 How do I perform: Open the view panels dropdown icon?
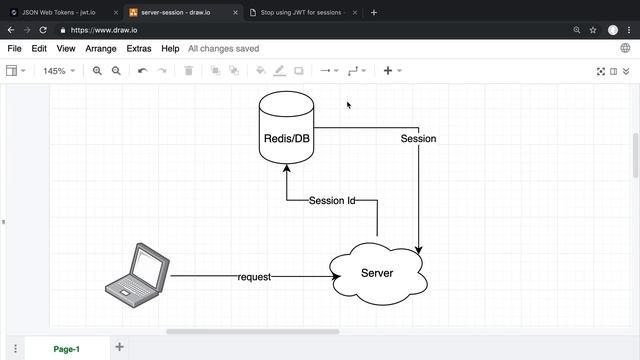coord(16,71)
